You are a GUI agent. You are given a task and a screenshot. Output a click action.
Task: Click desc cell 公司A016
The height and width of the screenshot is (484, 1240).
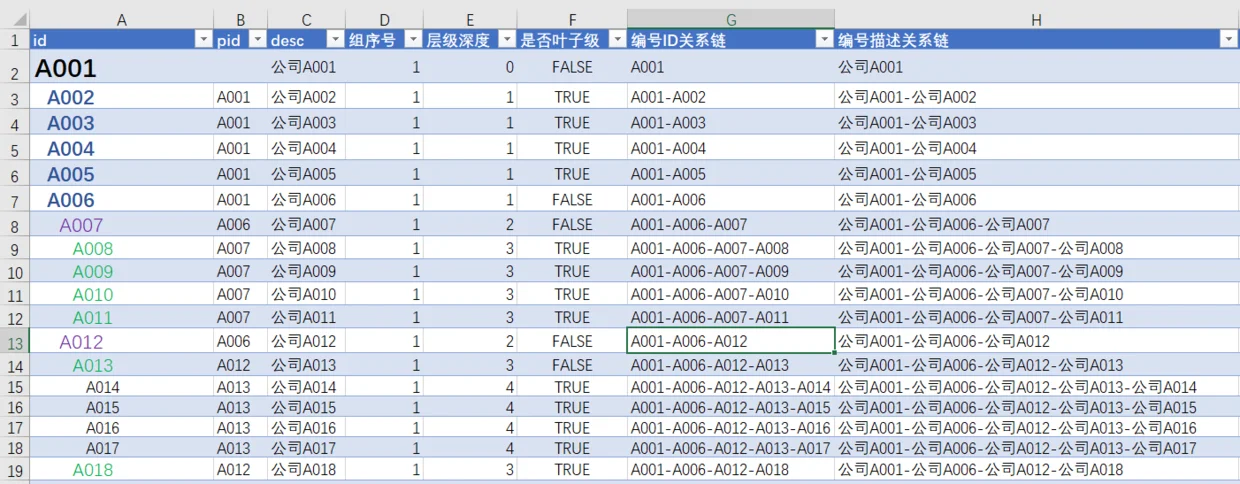306,428
